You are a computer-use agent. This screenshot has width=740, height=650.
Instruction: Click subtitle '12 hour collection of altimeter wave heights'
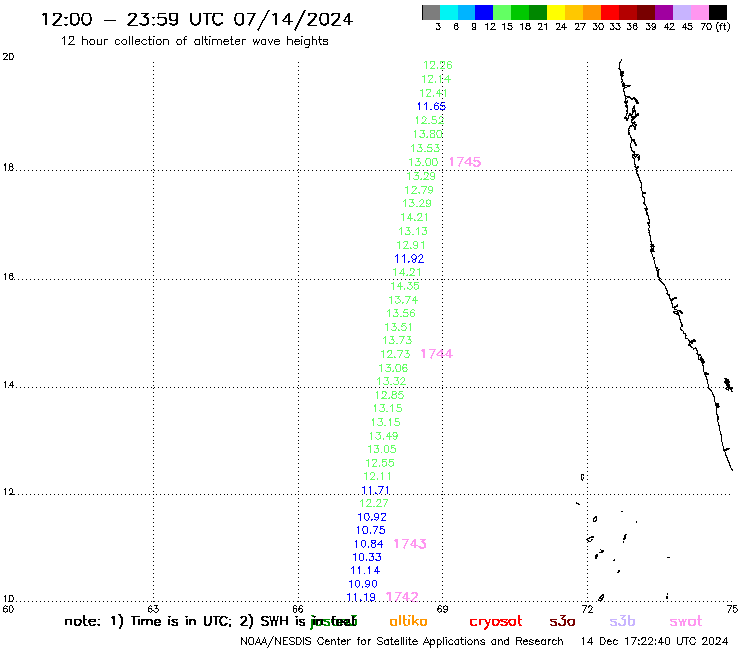(194, 41)
